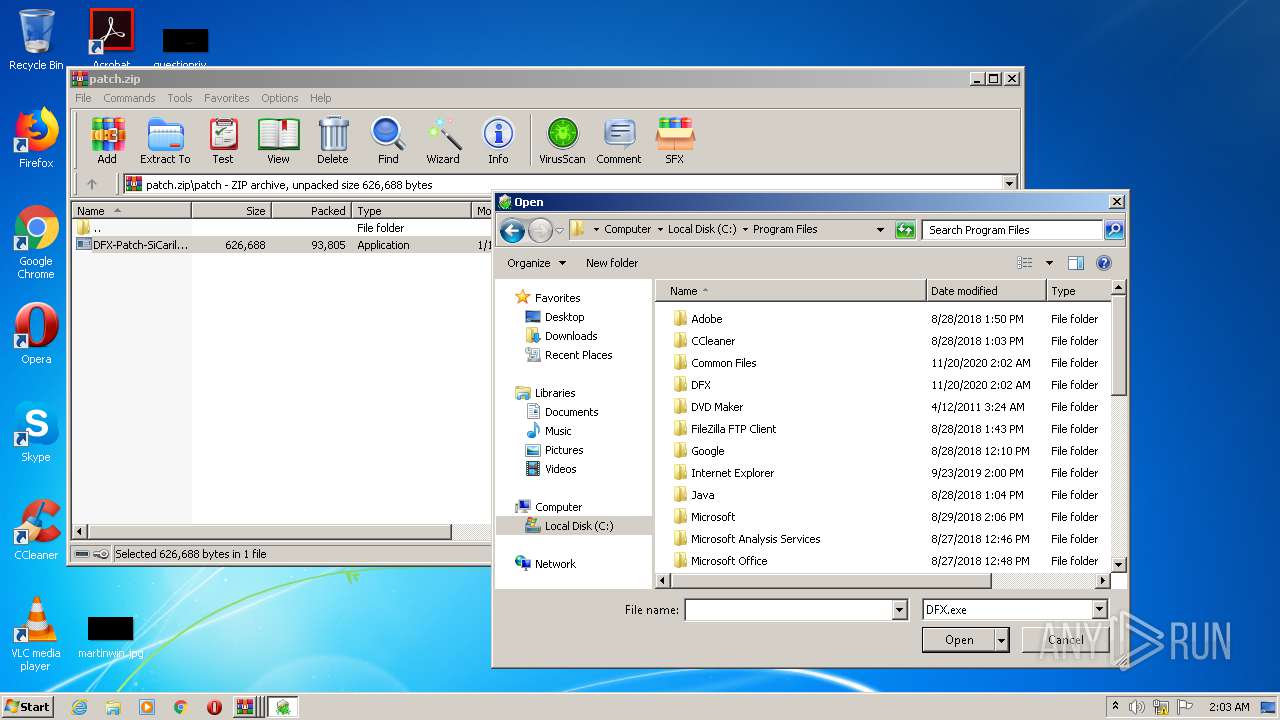Click the scroll down arrow of the file list
This screenshot has width=1280, height=720.
[1119, 565]
